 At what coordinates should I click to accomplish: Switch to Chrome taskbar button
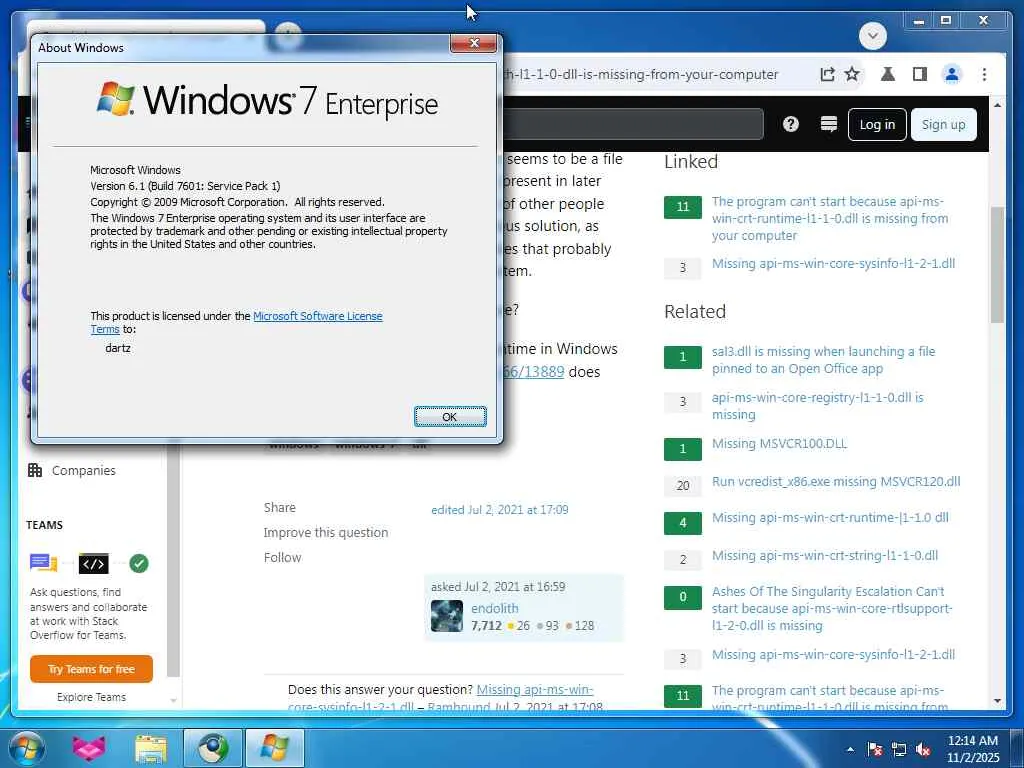pos(212,748)
